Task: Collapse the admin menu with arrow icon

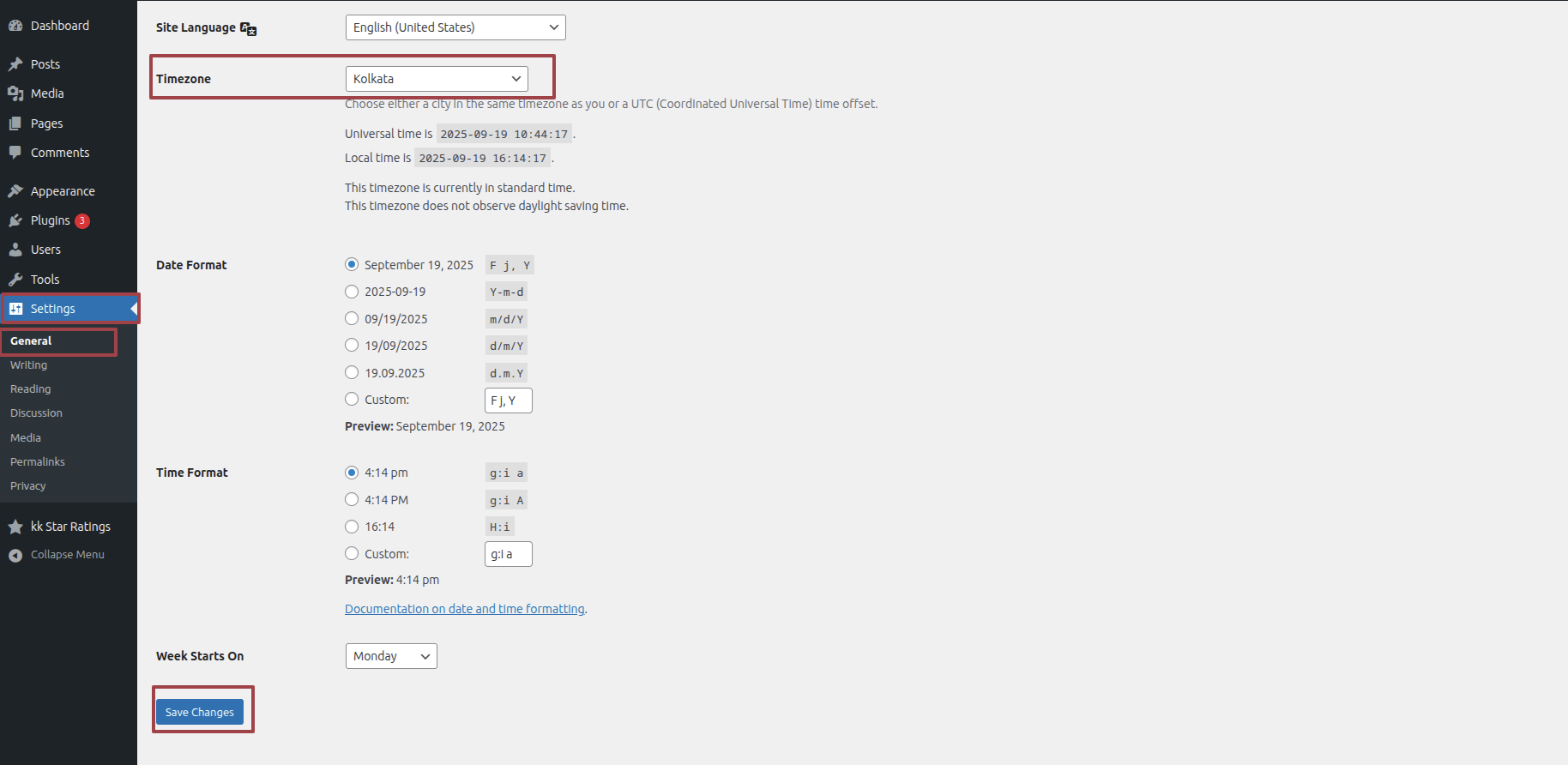Action: pos(15,556)
